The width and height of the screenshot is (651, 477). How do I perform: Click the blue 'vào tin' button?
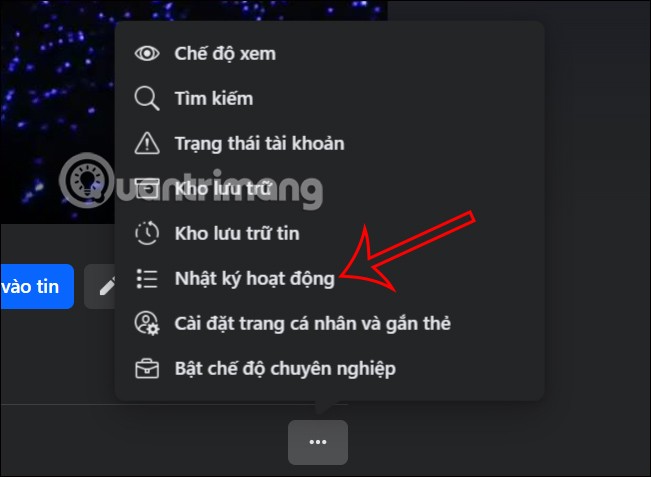pyautogui.click(x=37, y=286)
